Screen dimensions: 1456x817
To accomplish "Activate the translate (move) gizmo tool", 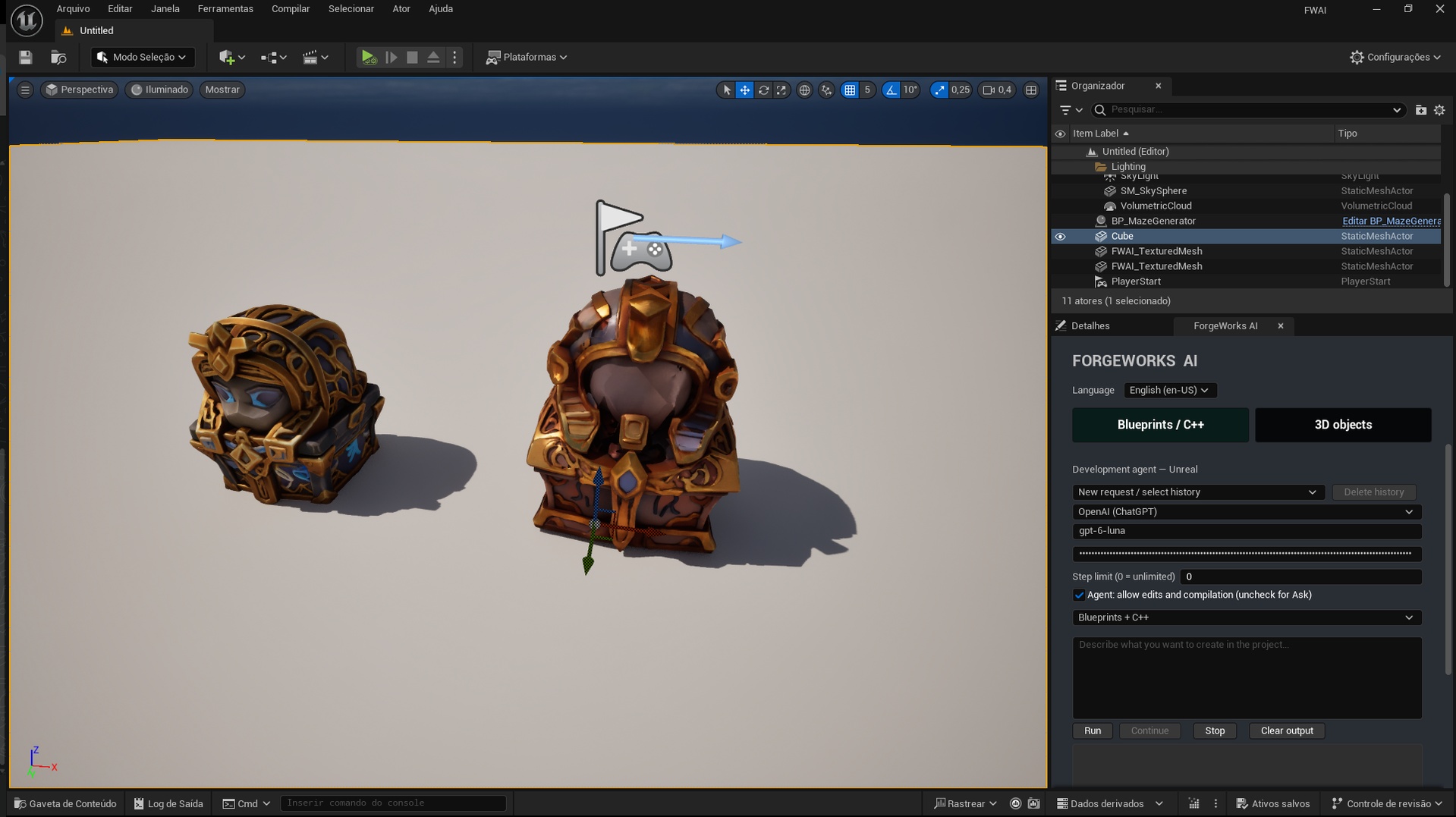I will [x=745, y=90].
